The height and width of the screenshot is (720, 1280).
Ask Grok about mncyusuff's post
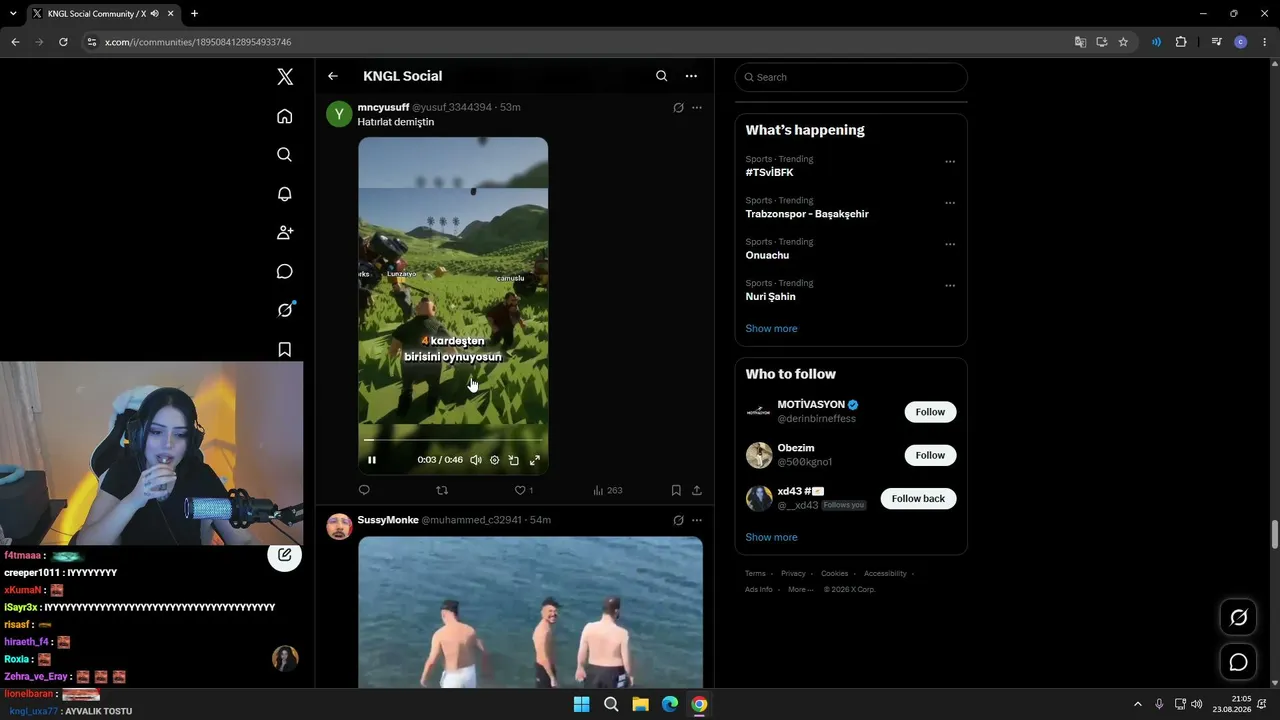[x=678, y=108]
